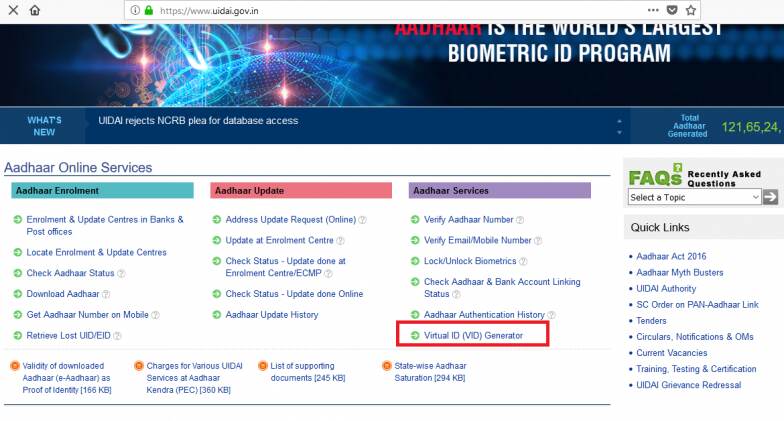The image size is (784, 421).
Task: Open Aadhaar Myth Busters quick link
Action: tap(680, 272)
